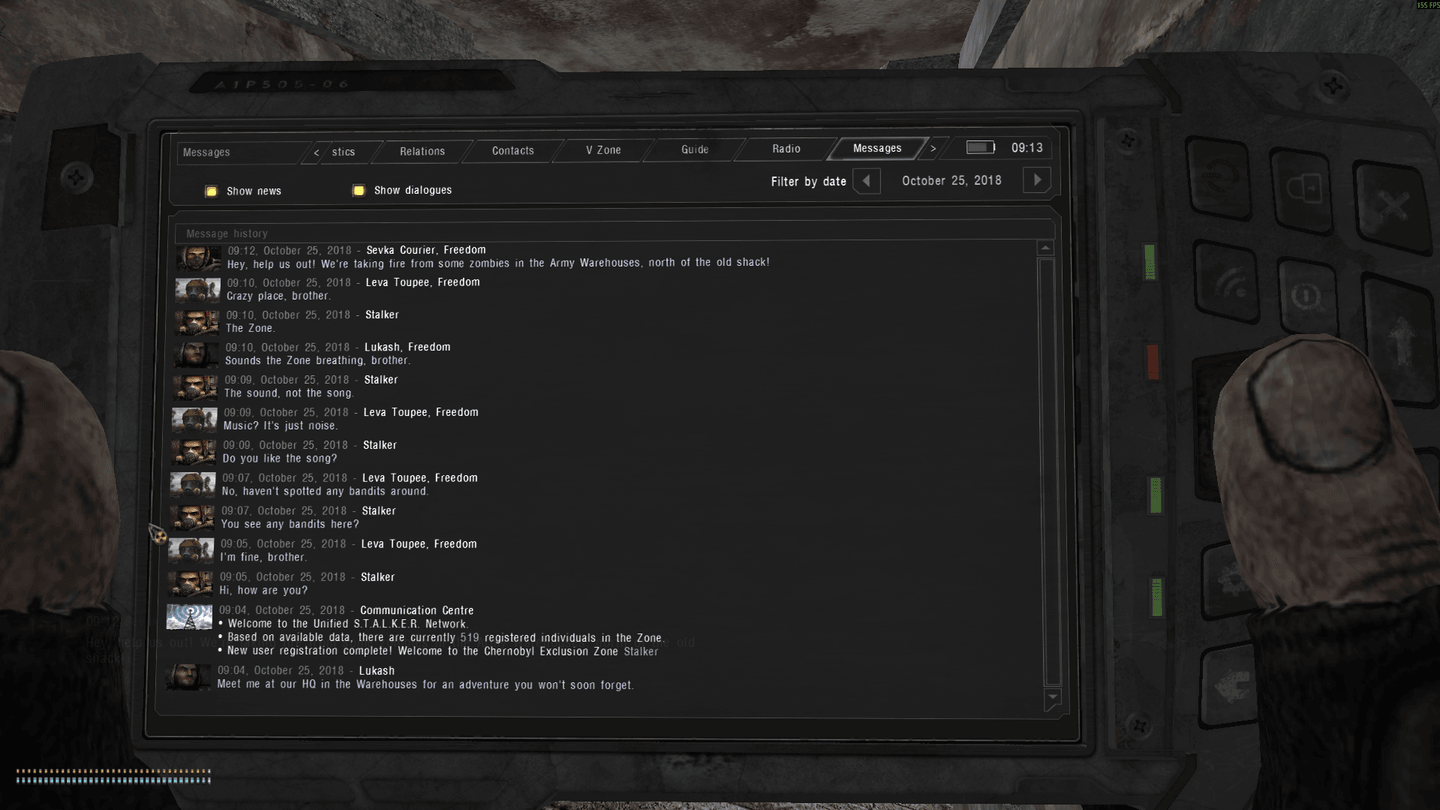Open the Contacts tab
This screenshot has width=1440, height=810.
[513, 151]
